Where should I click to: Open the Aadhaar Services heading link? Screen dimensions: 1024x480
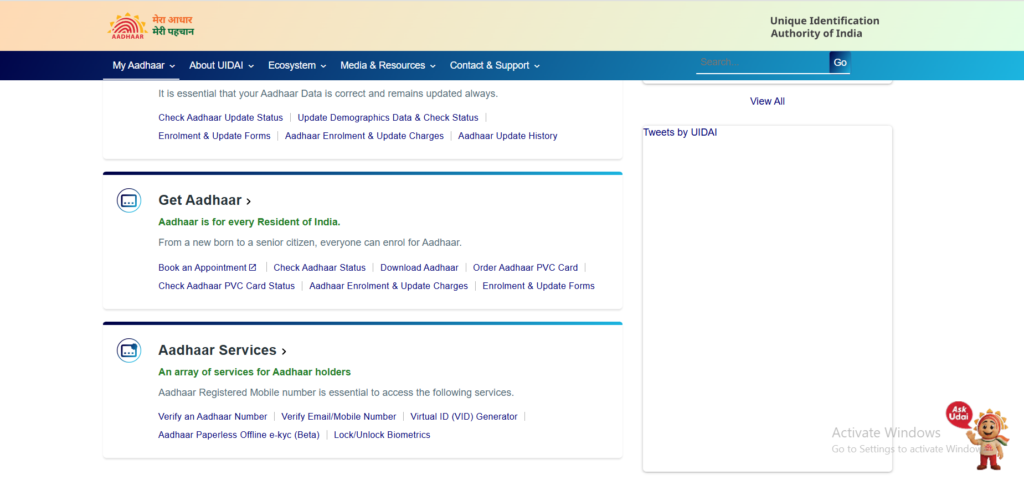click(222, 351)
